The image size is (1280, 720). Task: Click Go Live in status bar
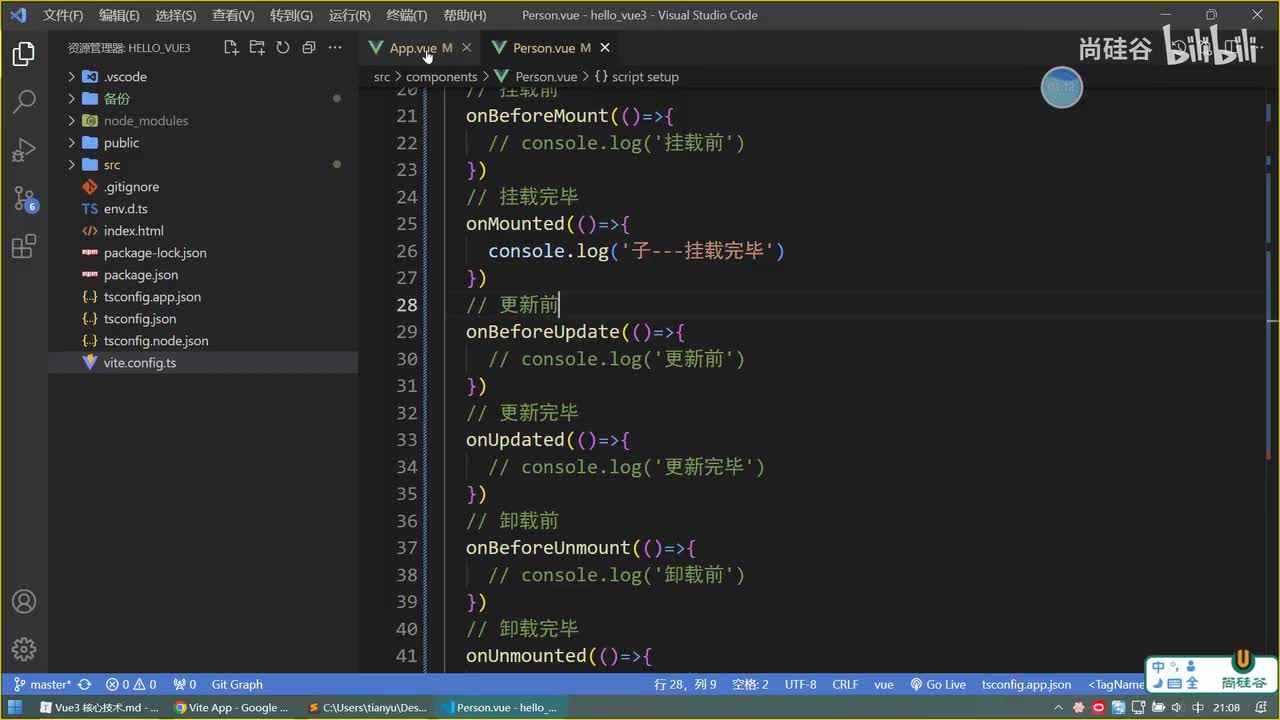938,685
